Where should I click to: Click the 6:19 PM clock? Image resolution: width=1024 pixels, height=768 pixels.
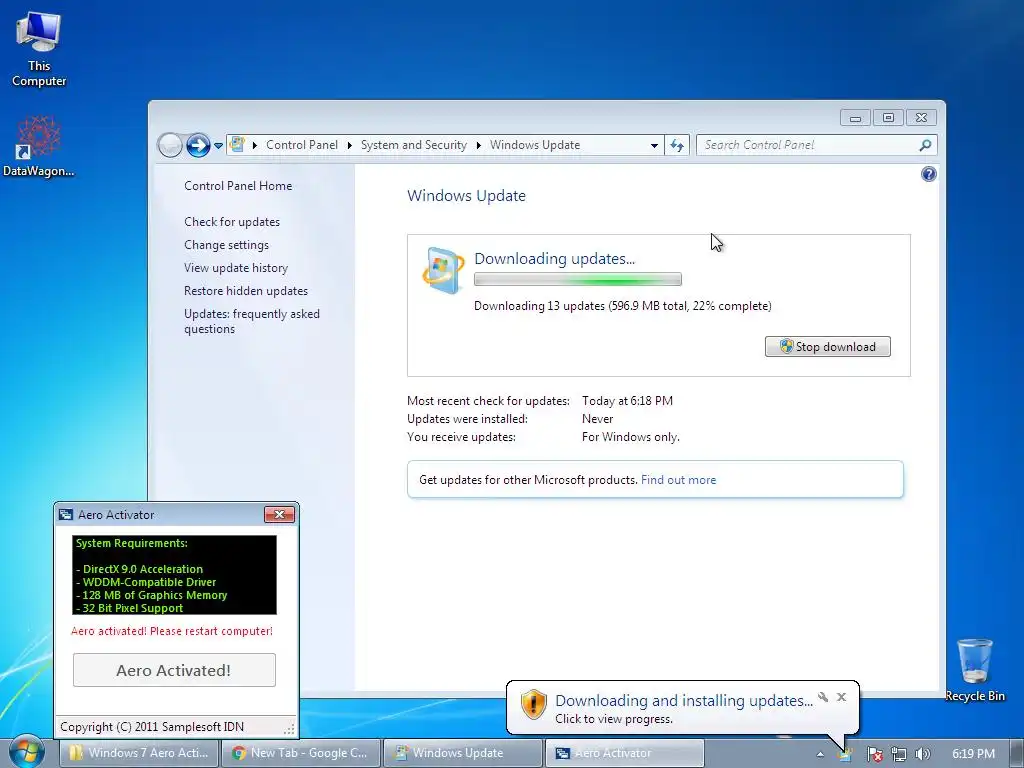[973, 754]
